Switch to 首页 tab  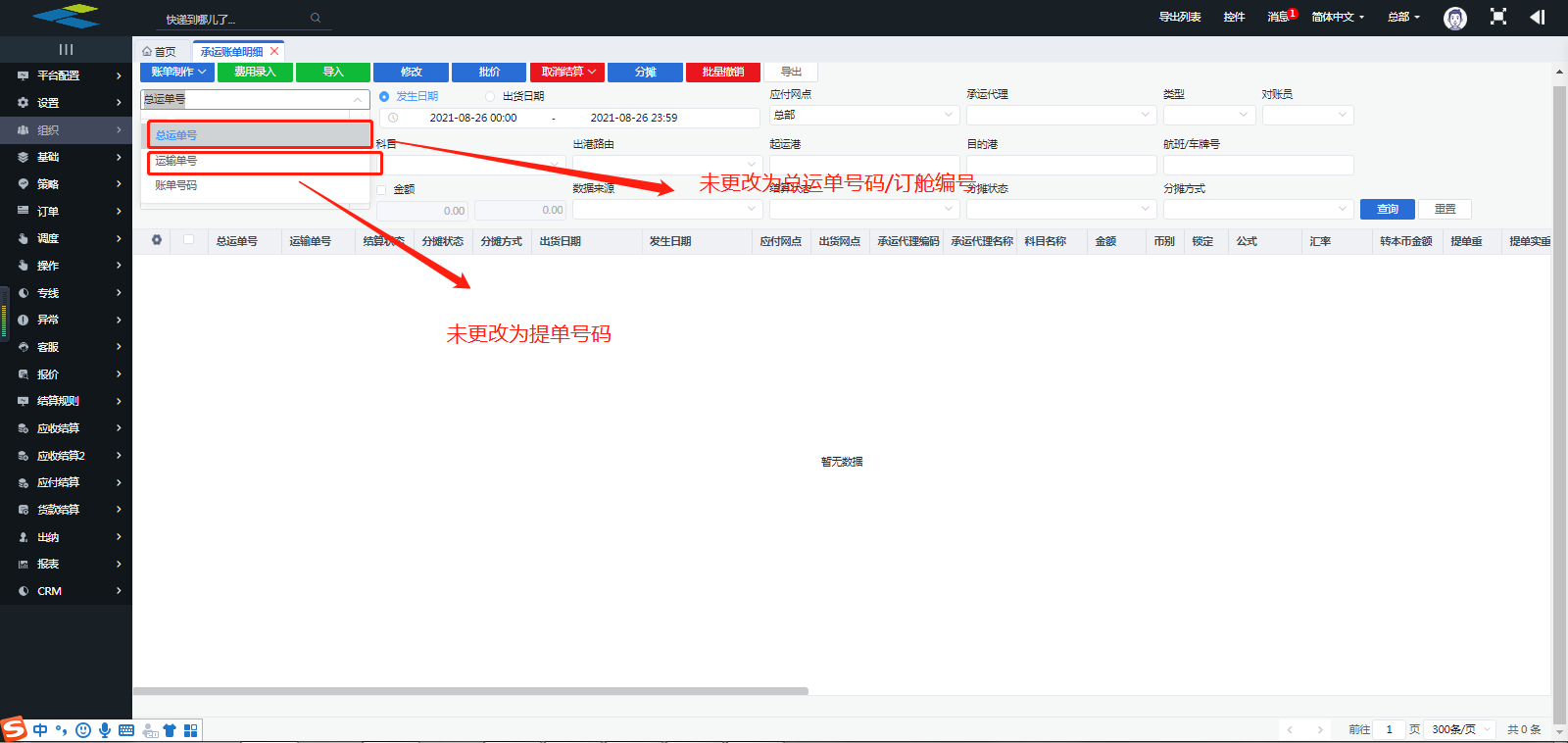coord(160,51)
